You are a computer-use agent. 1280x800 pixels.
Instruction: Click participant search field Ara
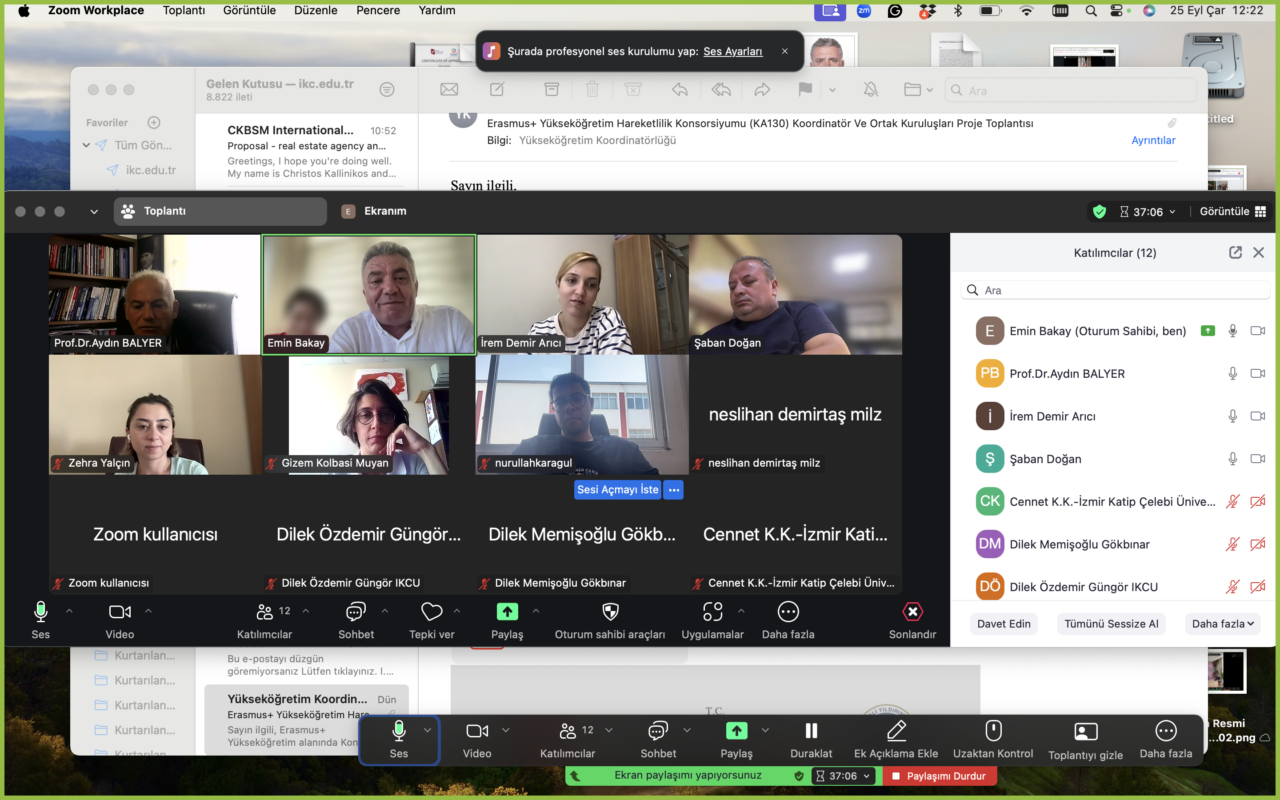point(1113,290)
